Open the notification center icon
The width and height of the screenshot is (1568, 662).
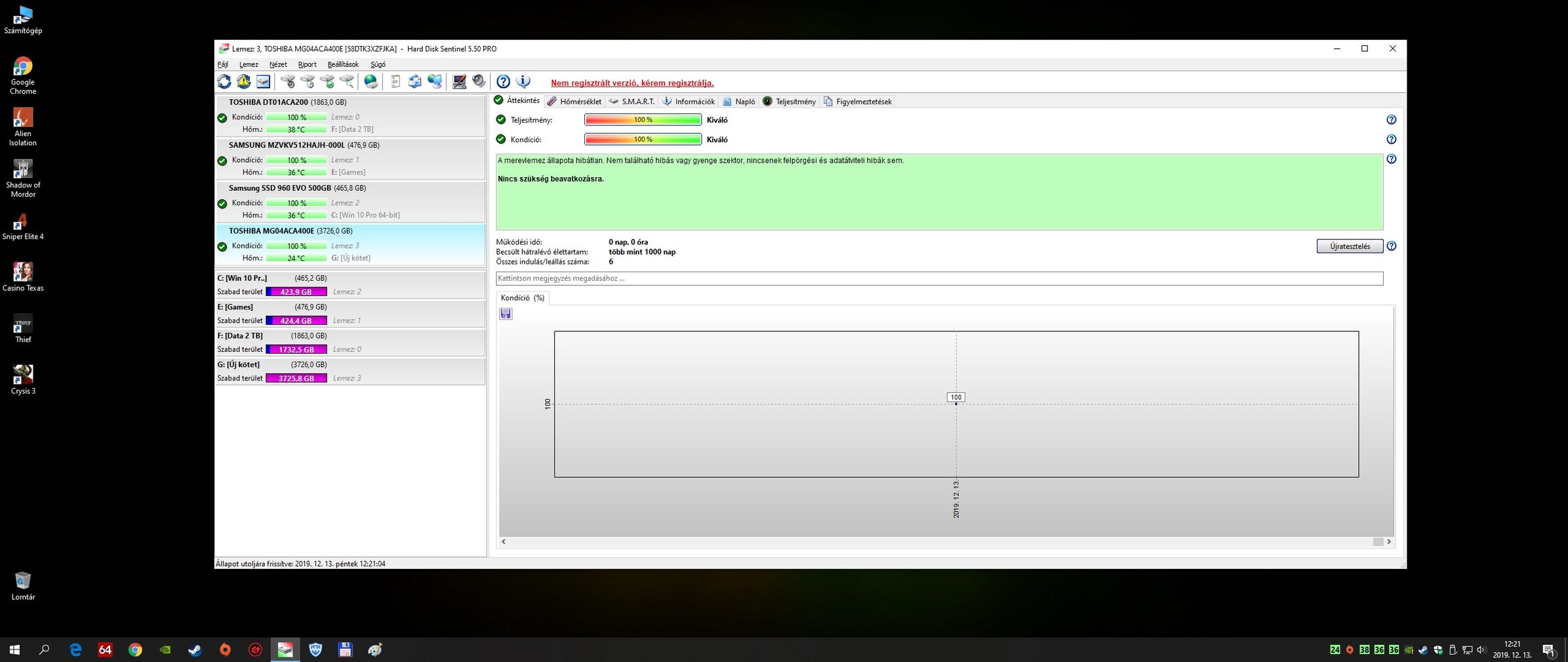1549,650
